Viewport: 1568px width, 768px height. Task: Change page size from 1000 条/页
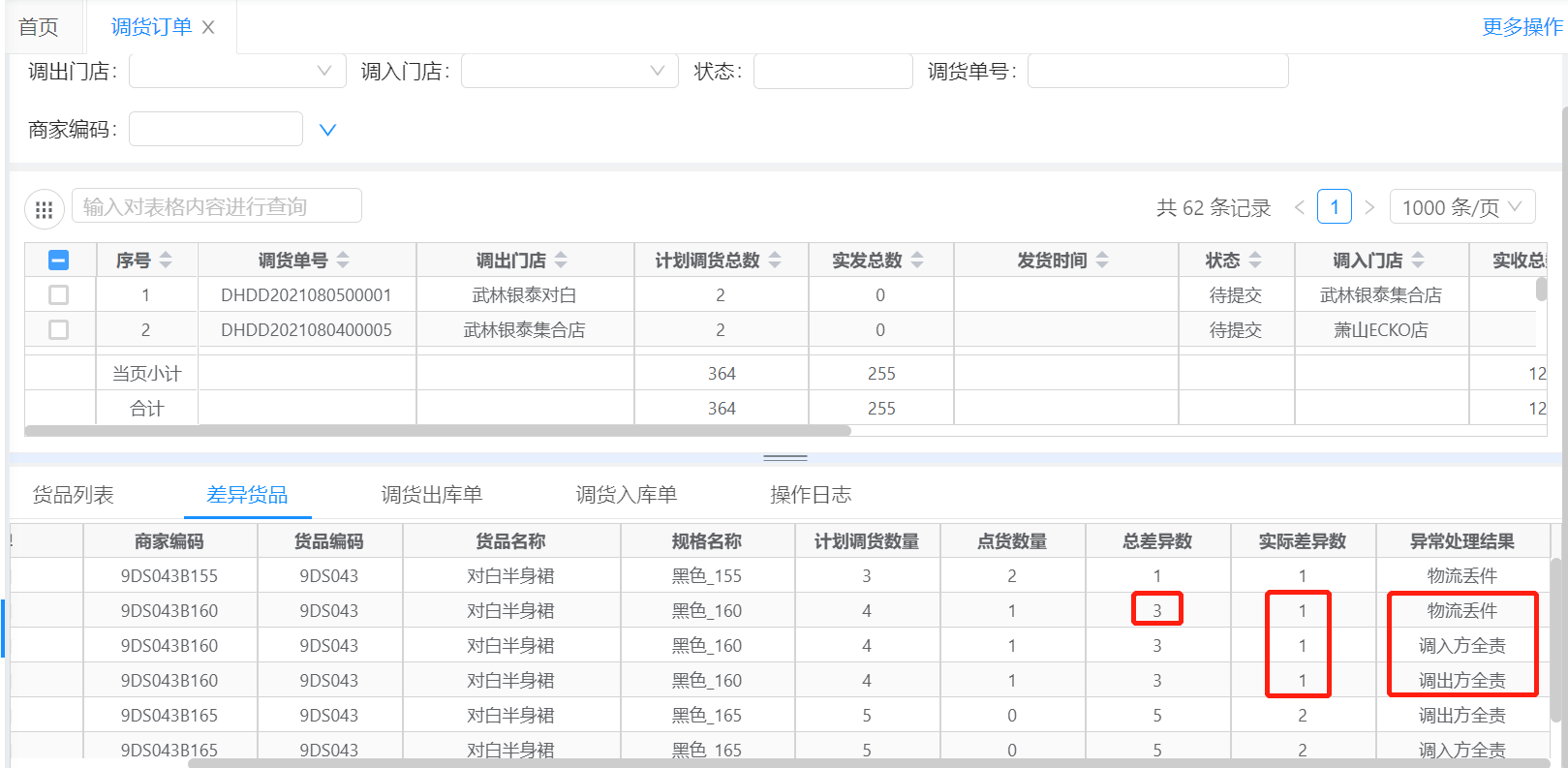pos(1461,207)
